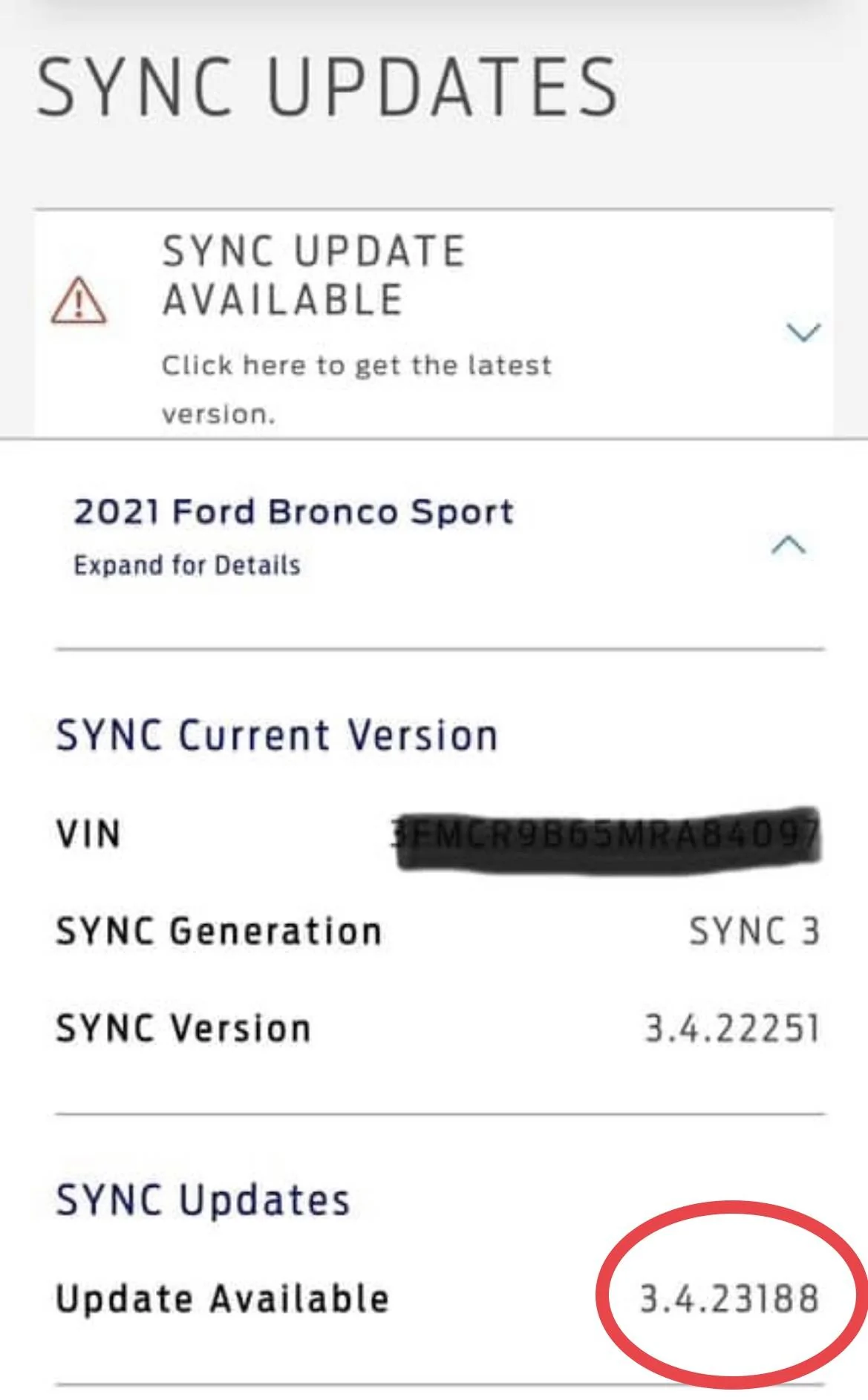Click the SYNC Generation label
The height and width of the screenshot is (1400, 868).
(219, 932)
